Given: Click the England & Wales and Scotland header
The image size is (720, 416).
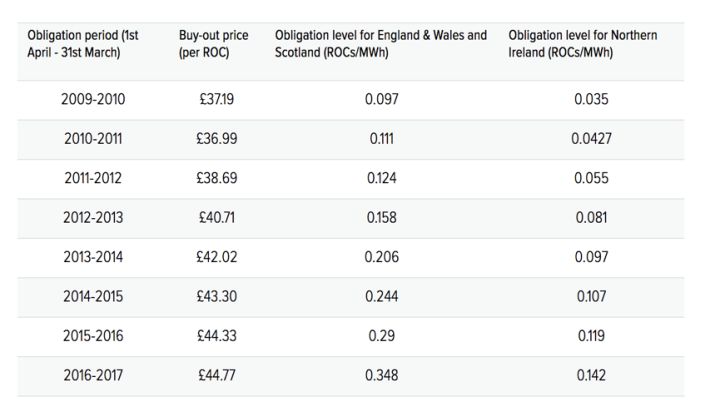Looking at the screenshot, I should pyautogui.click(x=381, y=43).
